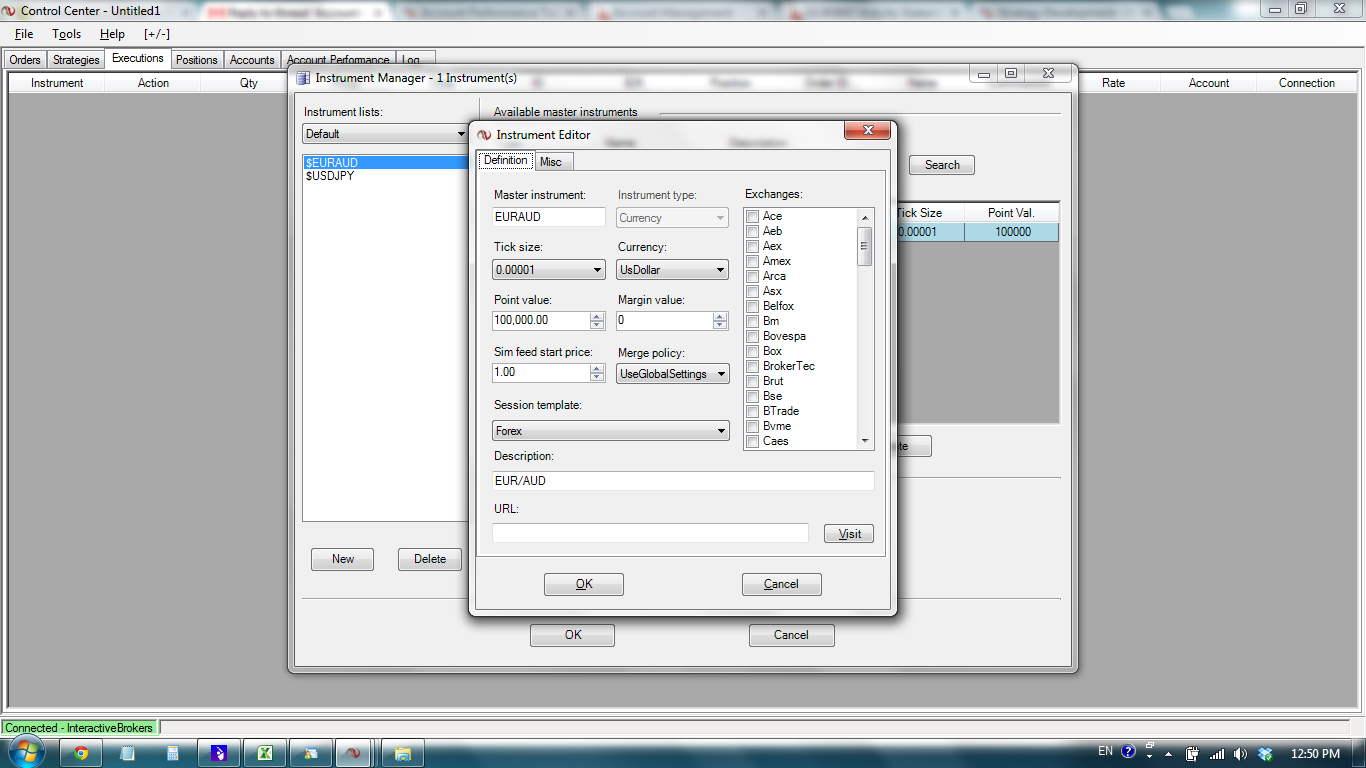Increase the Point value with up arrow
1366x768 pixels.
[x=597, y=316]
